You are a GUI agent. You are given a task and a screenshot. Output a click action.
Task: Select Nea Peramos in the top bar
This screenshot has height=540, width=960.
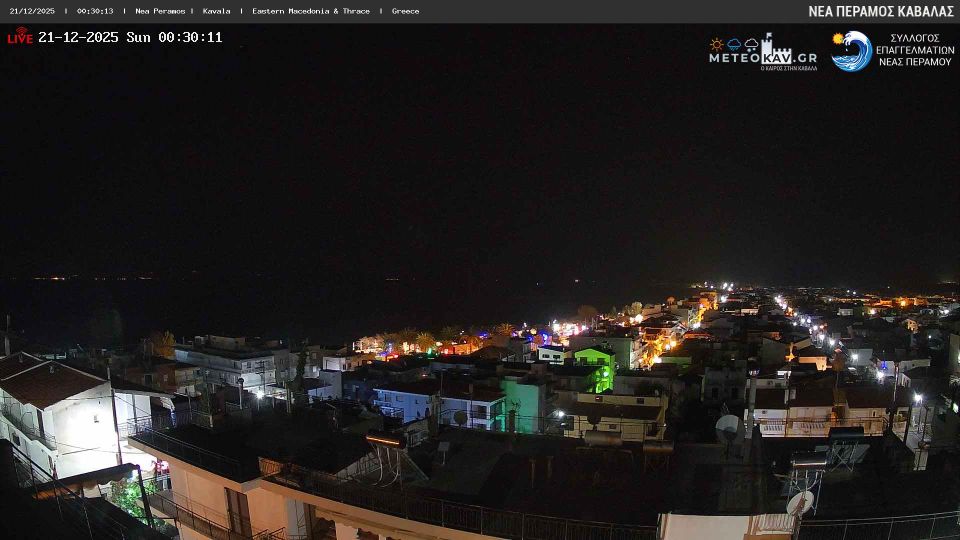(160, 11)
